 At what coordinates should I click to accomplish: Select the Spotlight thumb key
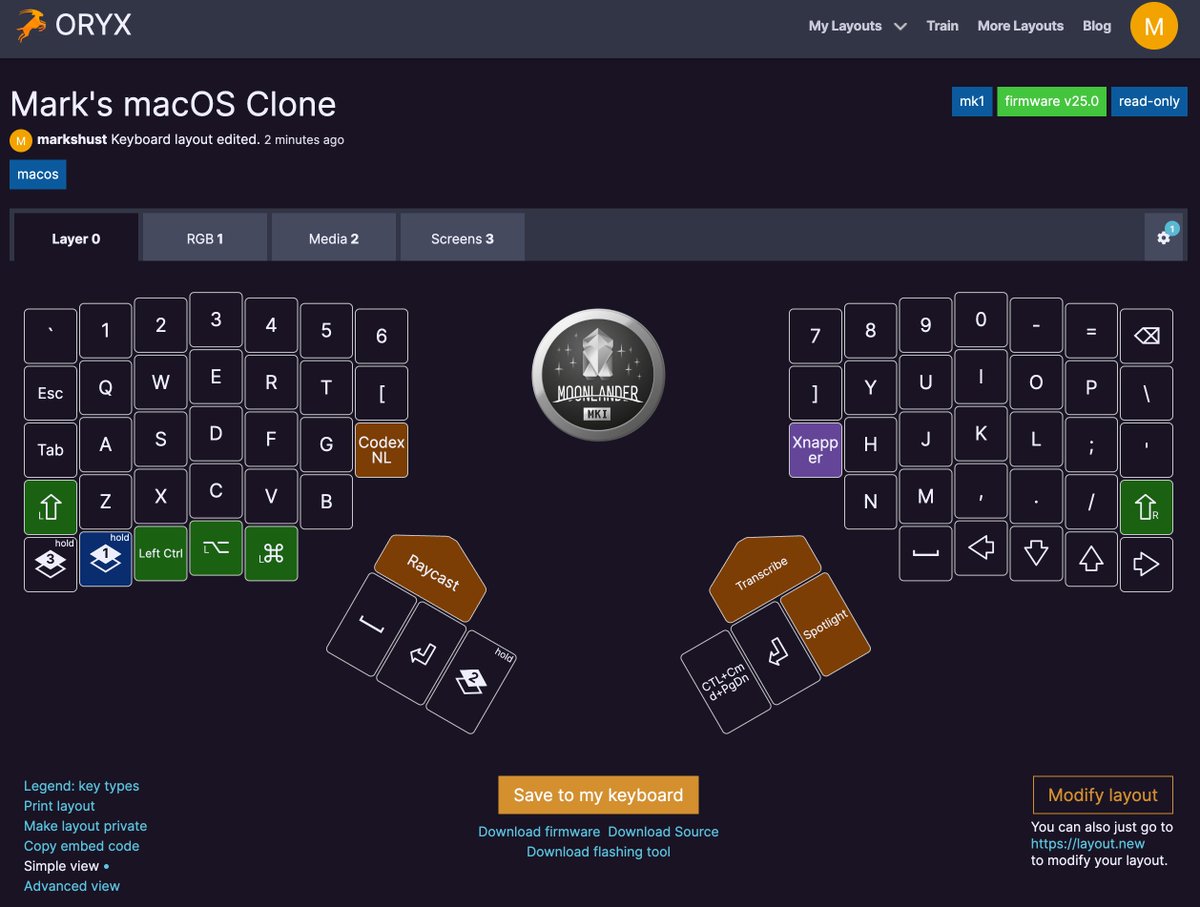[x=825, y=624]
